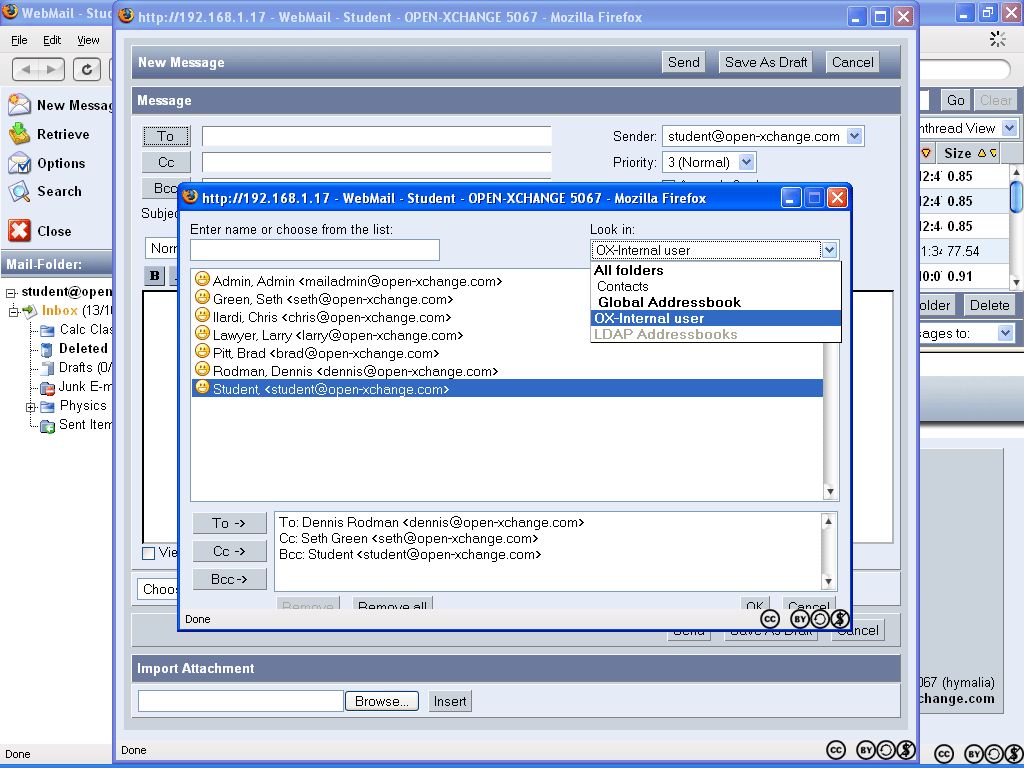This screenshot has width=1024, height=768.
Task: Click the Retrieve mail icon
Action: [x=19, y=134]
